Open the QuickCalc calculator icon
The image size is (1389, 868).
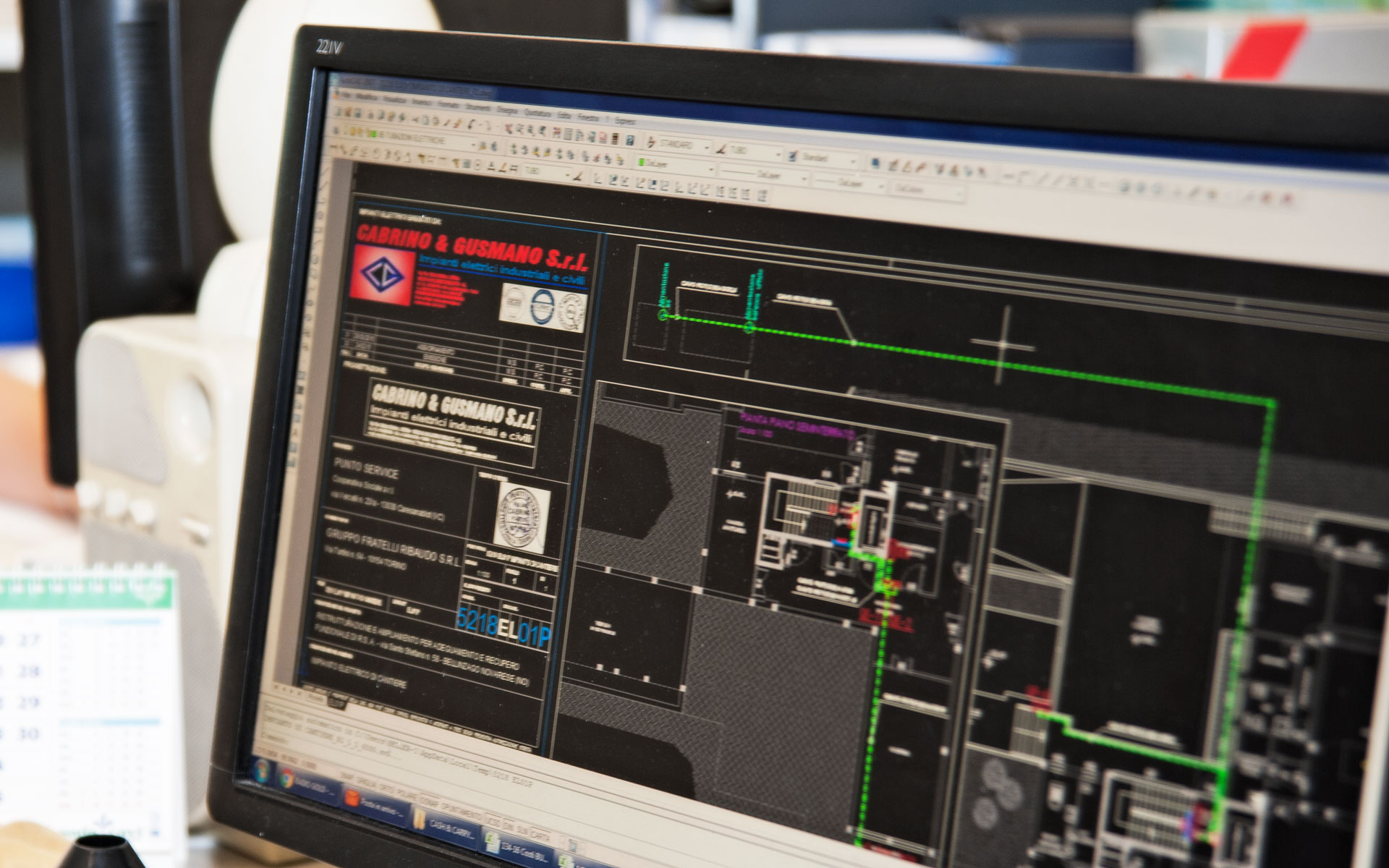pyautogui.click(x=614, y=138)
